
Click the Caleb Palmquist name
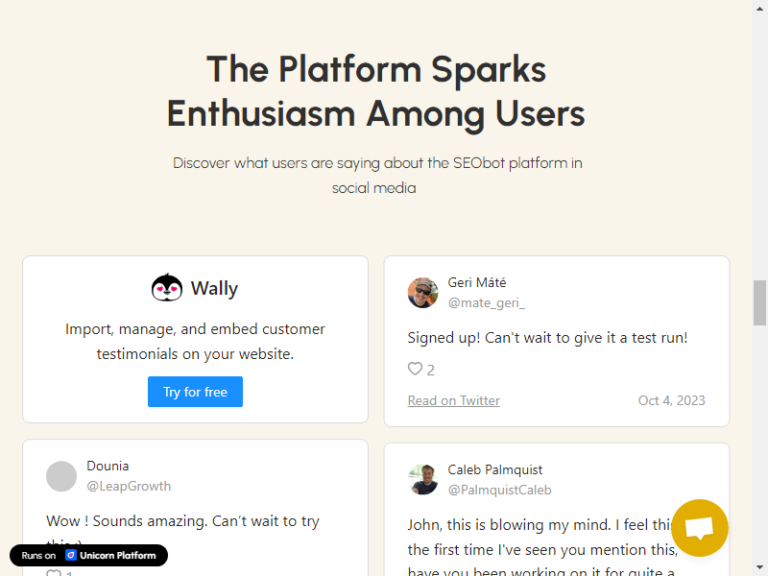pyautogui.click(x=495, y=470)
